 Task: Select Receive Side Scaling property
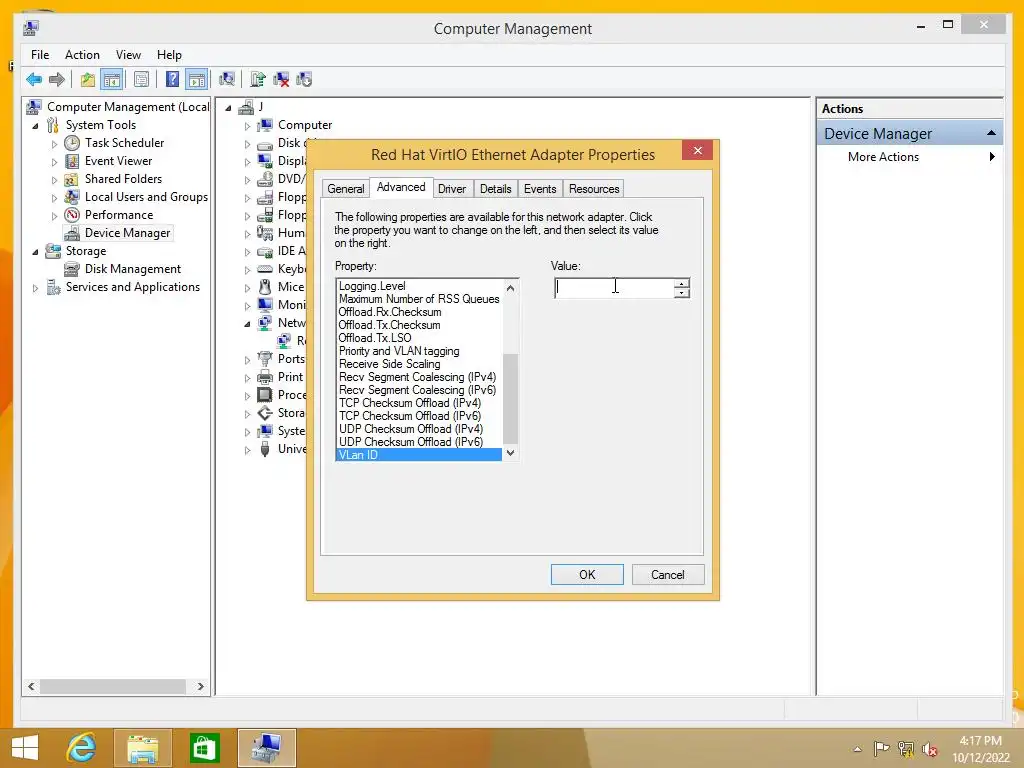coord(389,364)
